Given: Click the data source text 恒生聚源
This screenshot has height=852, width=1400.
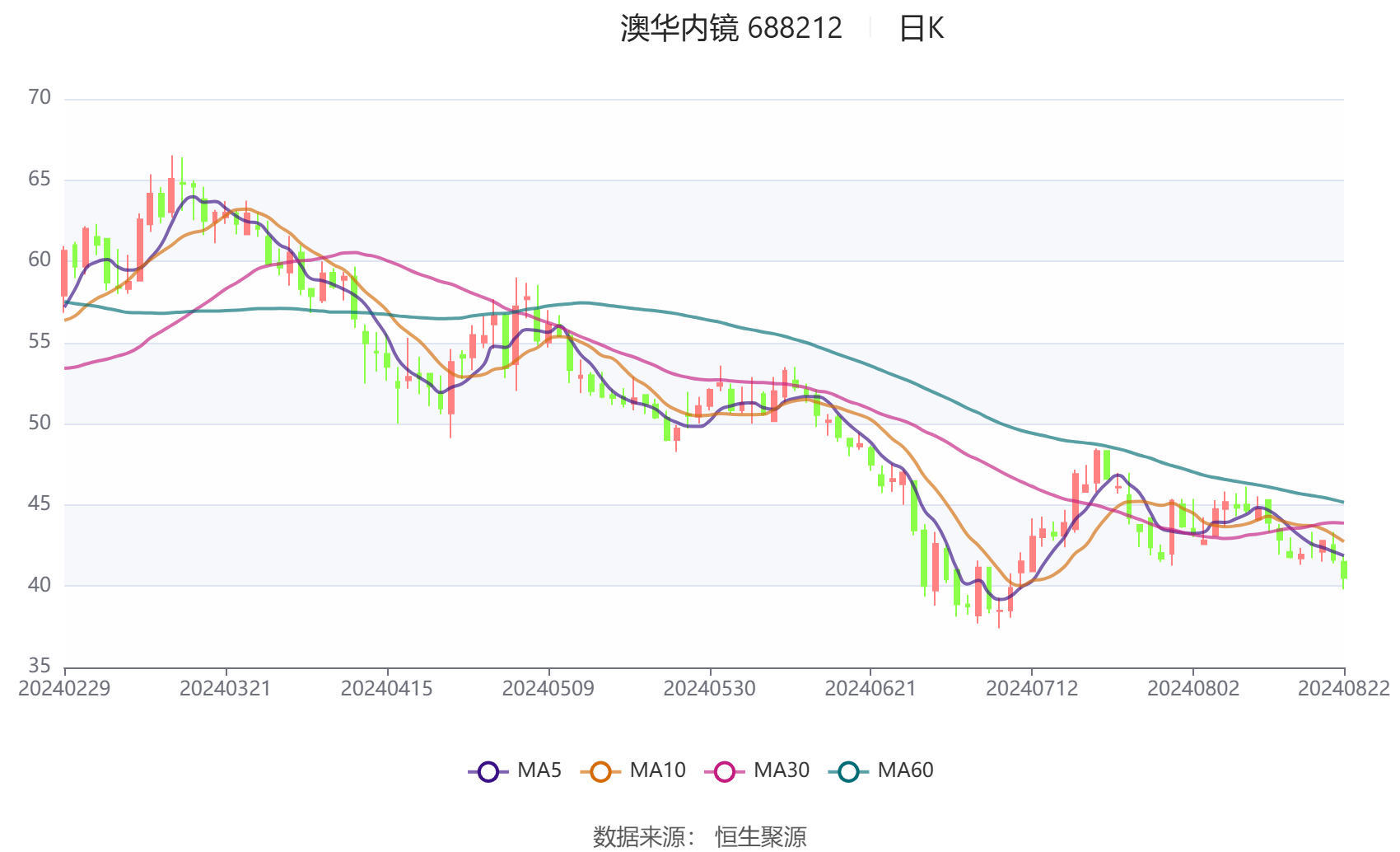Looking at the screenshot, I should [761, 837].
